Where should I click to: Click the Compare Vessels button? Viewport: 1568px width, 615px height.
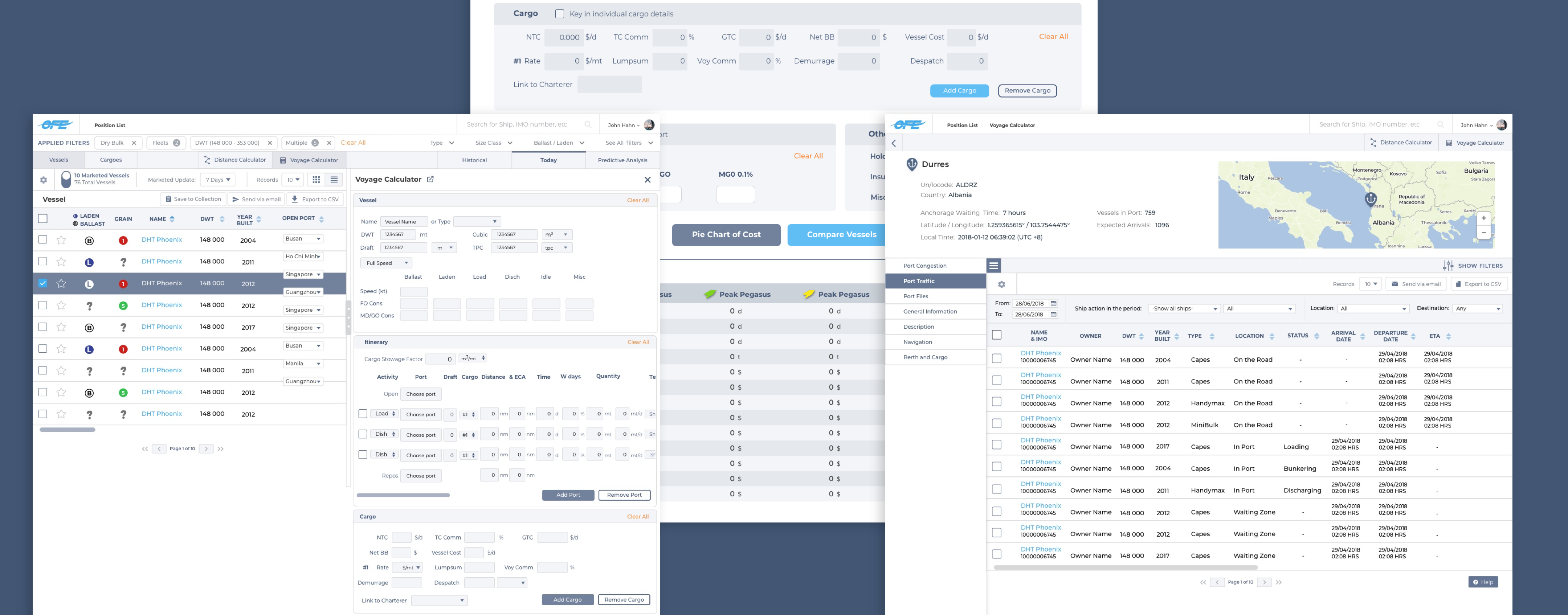tap(841, 235)
